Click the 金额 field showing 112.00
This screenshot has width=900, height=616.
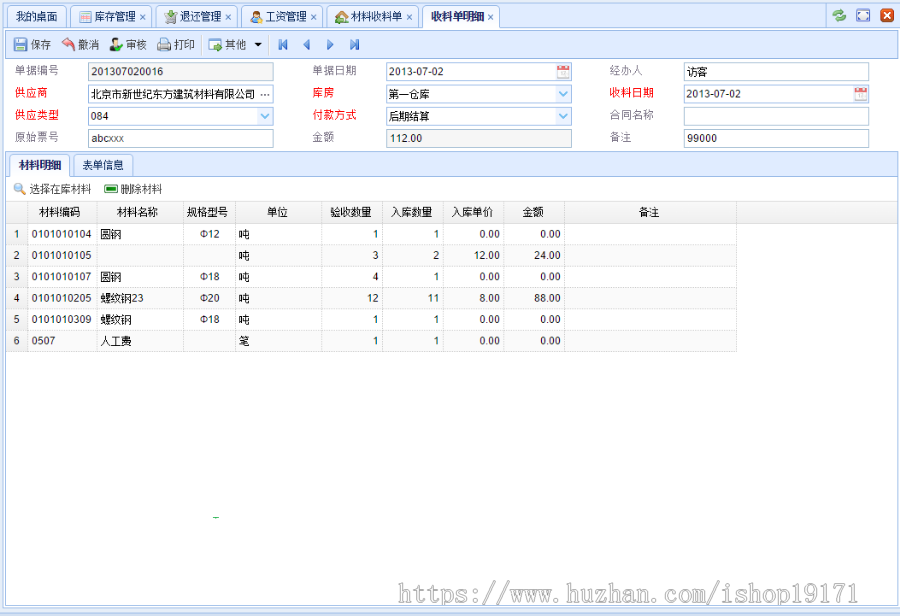point(479,138)
